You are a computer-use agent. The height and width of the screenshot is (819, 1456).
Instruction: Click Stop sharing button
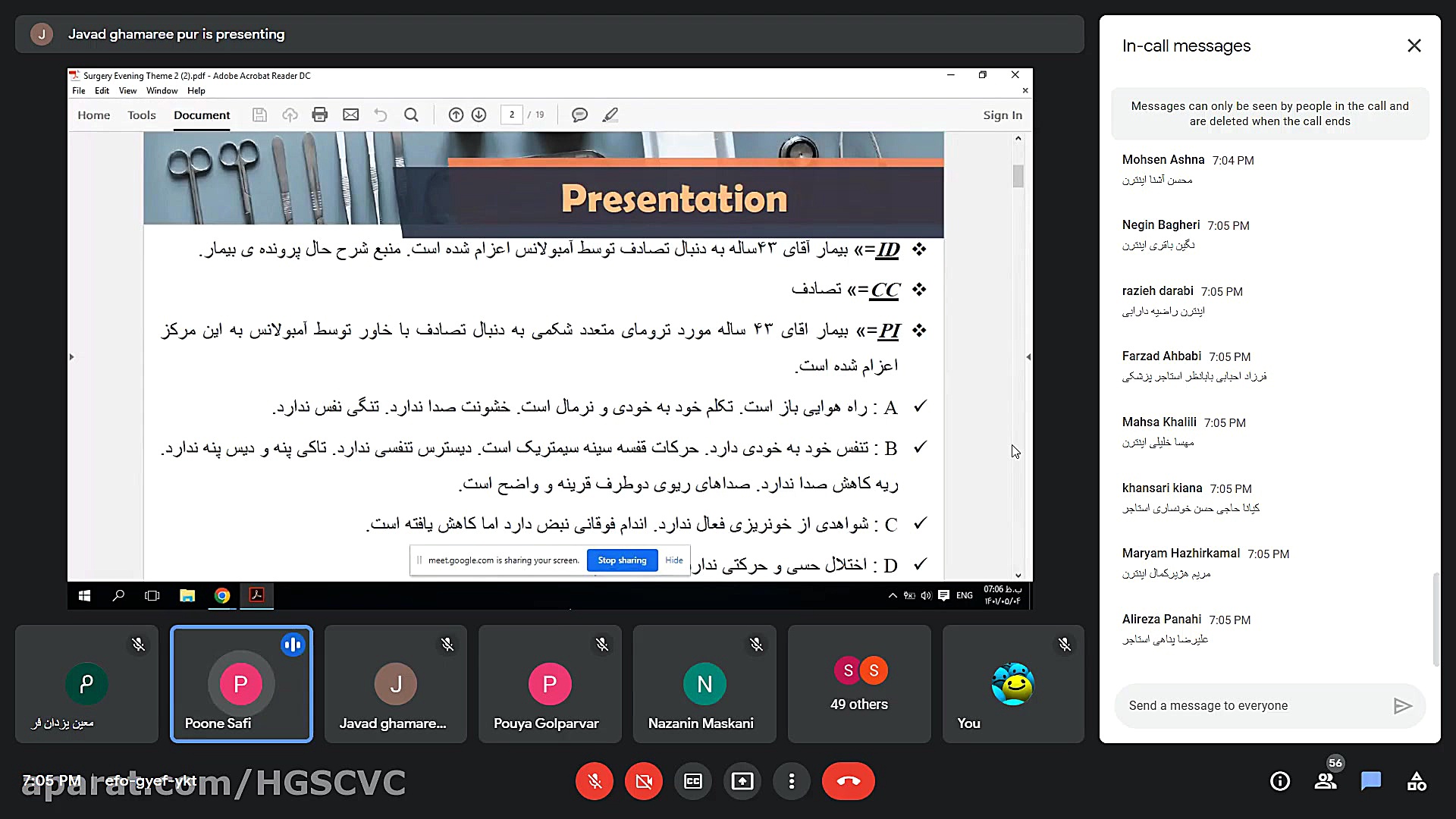tap(622, 560)
